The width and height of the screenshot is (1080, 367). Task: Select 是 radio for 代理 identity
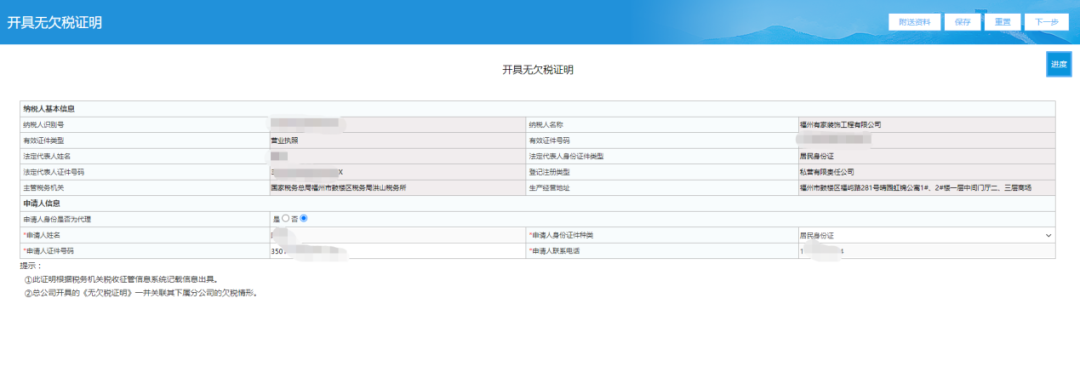click(285, 219)
